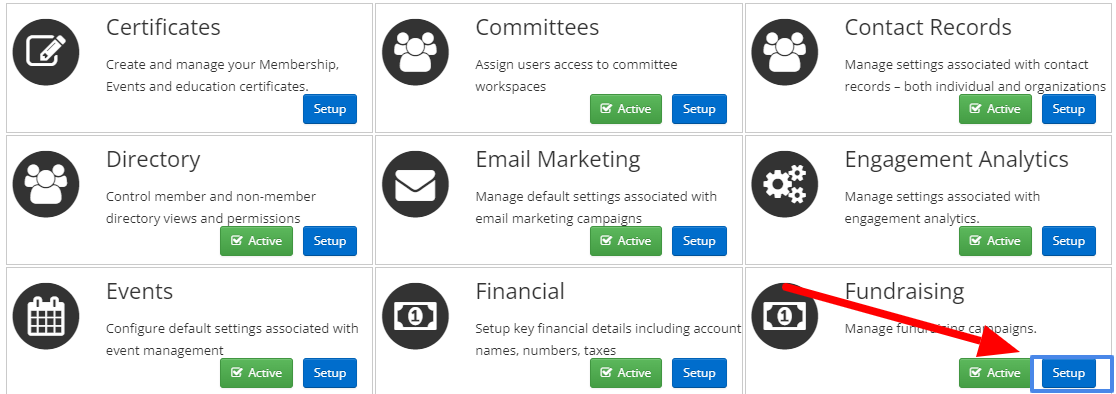Click the Email Marketing heading
The width and height of the screenshot is (1116, 394).
558,159
